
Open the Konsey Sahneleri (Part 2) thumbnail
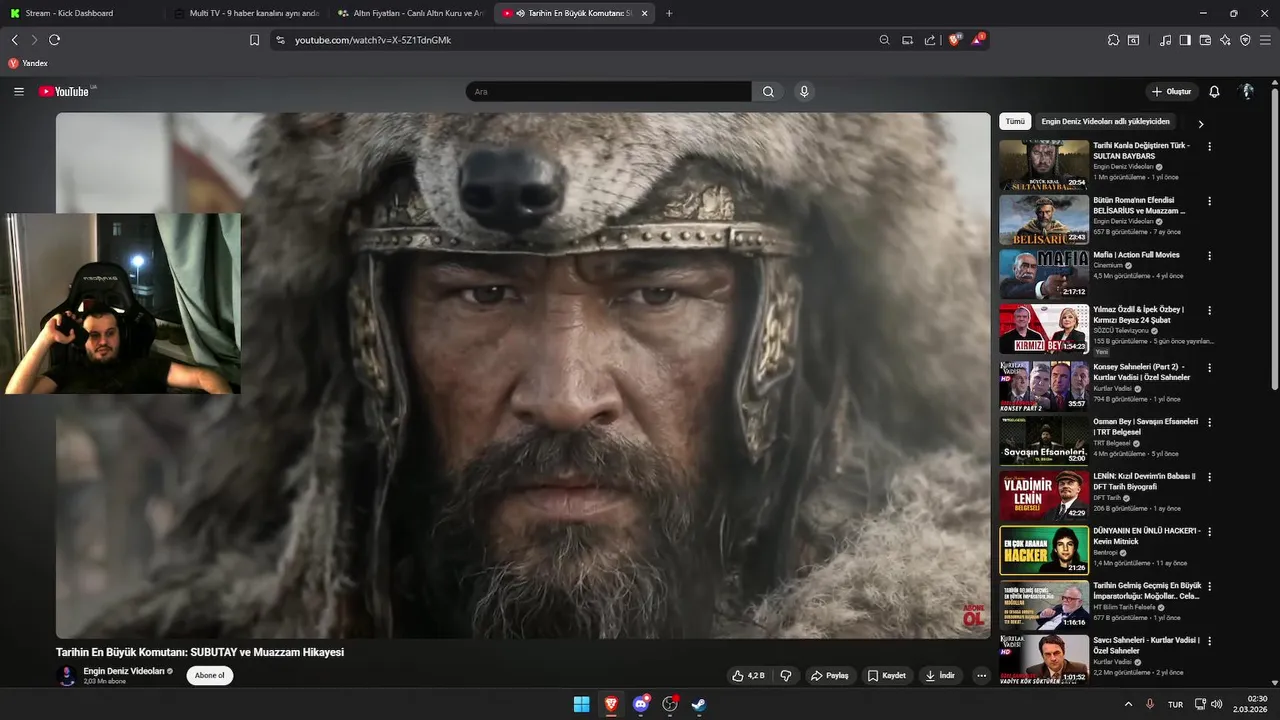tap(1044, 386)
